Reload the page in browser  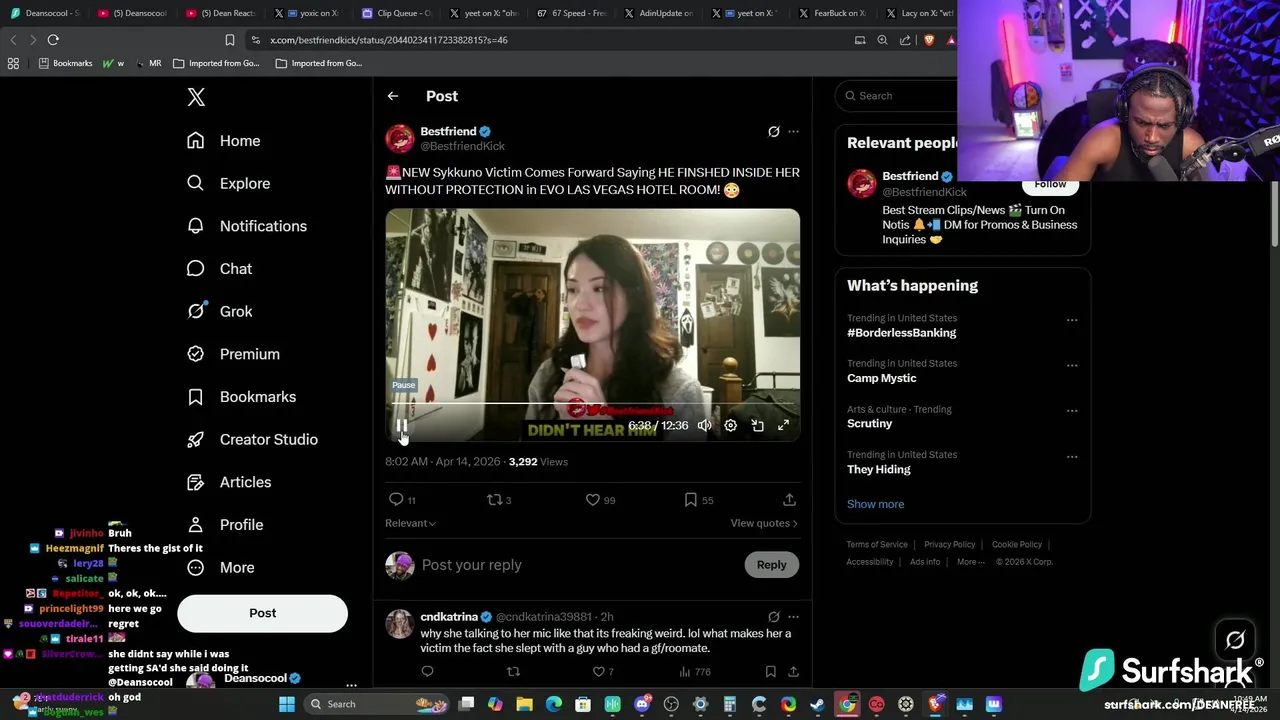point(53,40)
